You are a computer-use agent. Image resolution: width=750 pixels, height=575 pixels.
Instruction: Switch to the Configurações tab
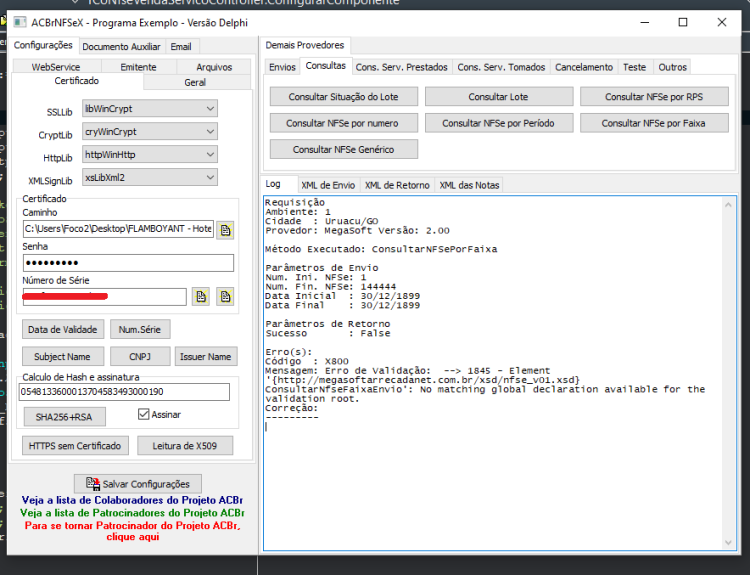click(43, 45)
